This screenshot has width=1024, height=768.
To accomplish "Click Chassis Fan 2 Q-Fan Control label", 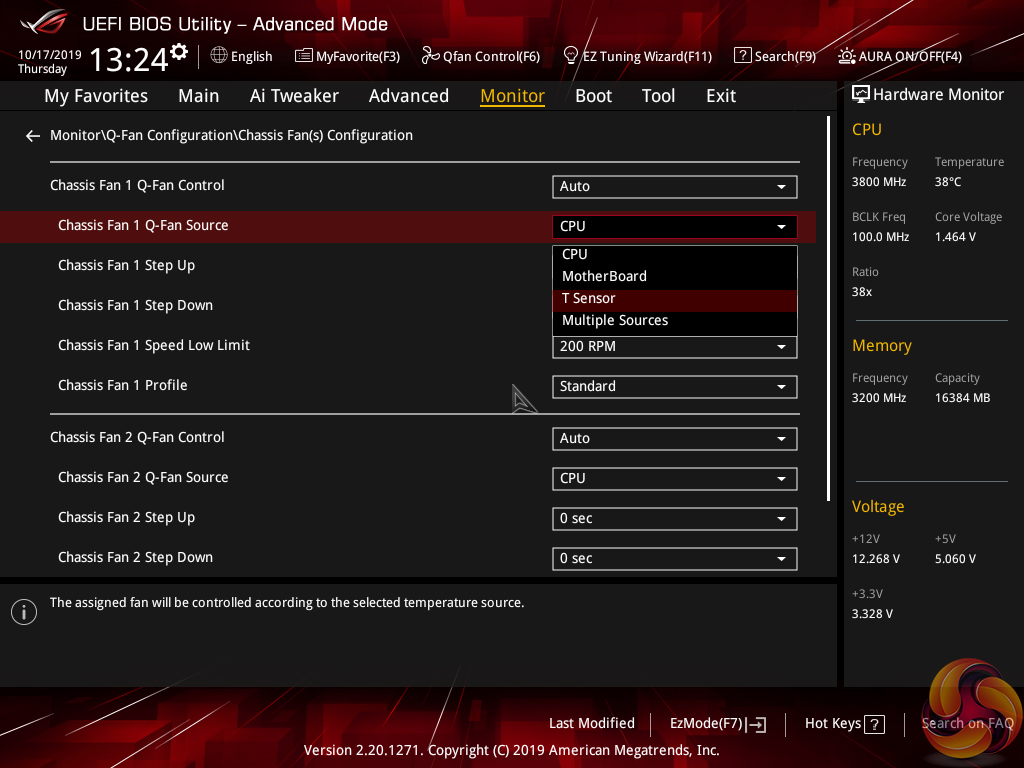I will [x=137, y=438].
